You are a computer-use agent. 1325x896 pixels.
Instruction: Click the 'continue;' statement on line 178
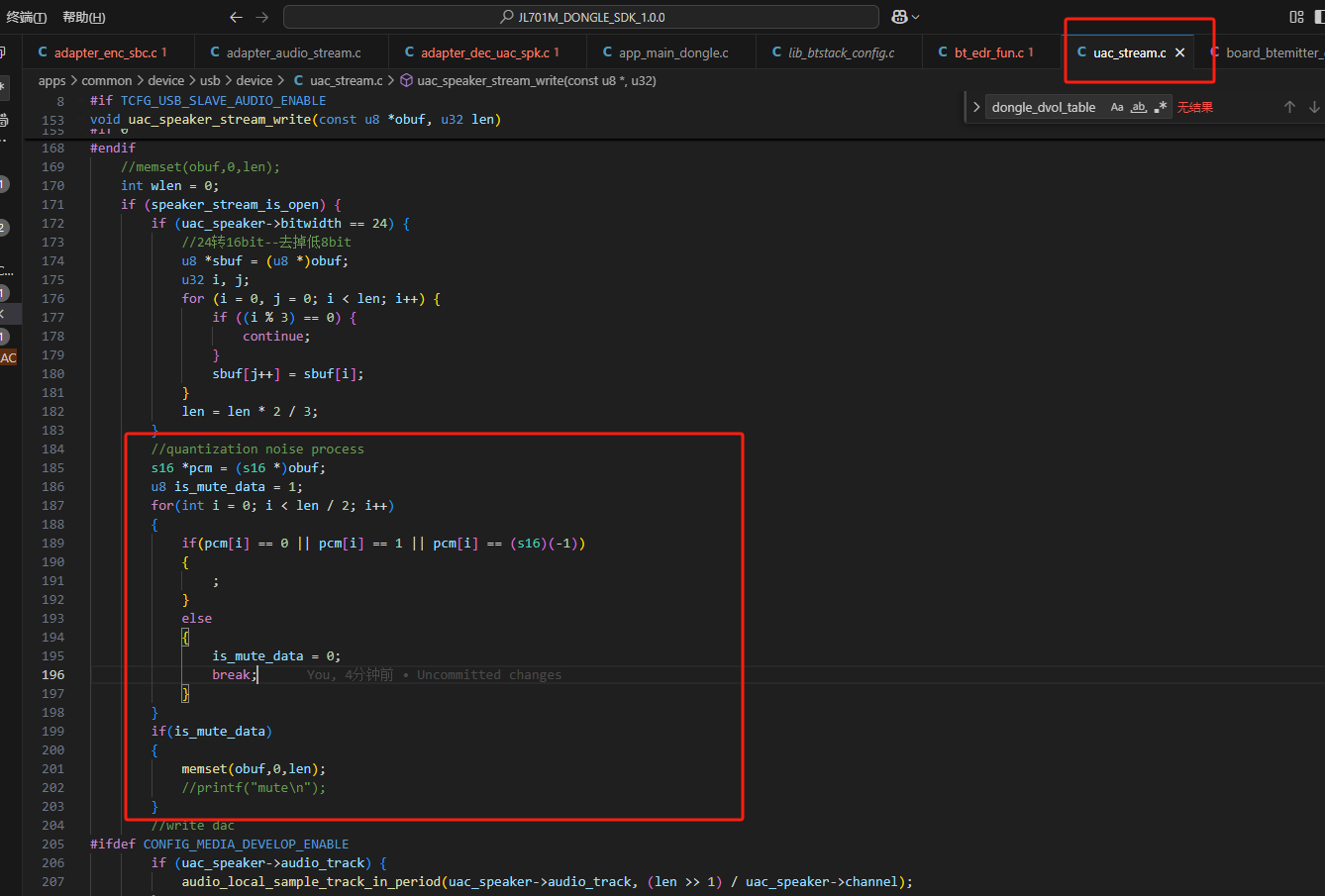276,336
